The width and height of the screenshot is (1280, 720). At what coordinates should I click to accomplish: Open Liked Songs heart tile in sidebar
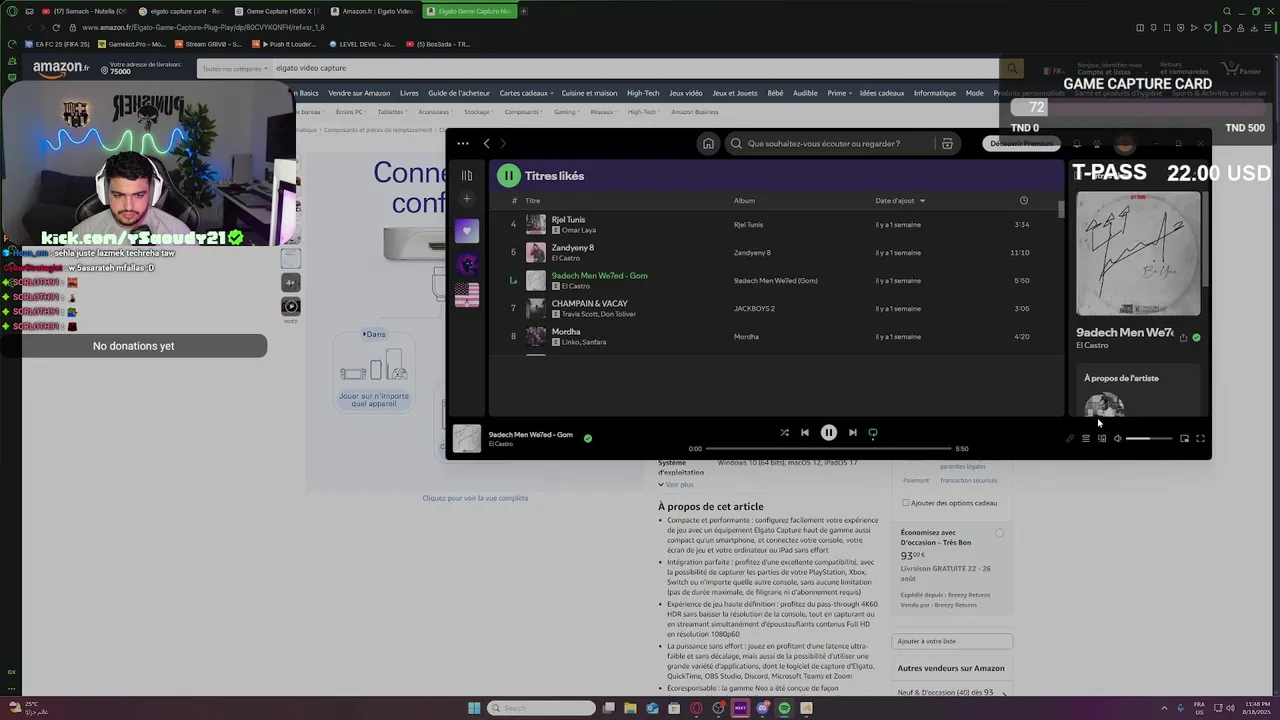466,231
